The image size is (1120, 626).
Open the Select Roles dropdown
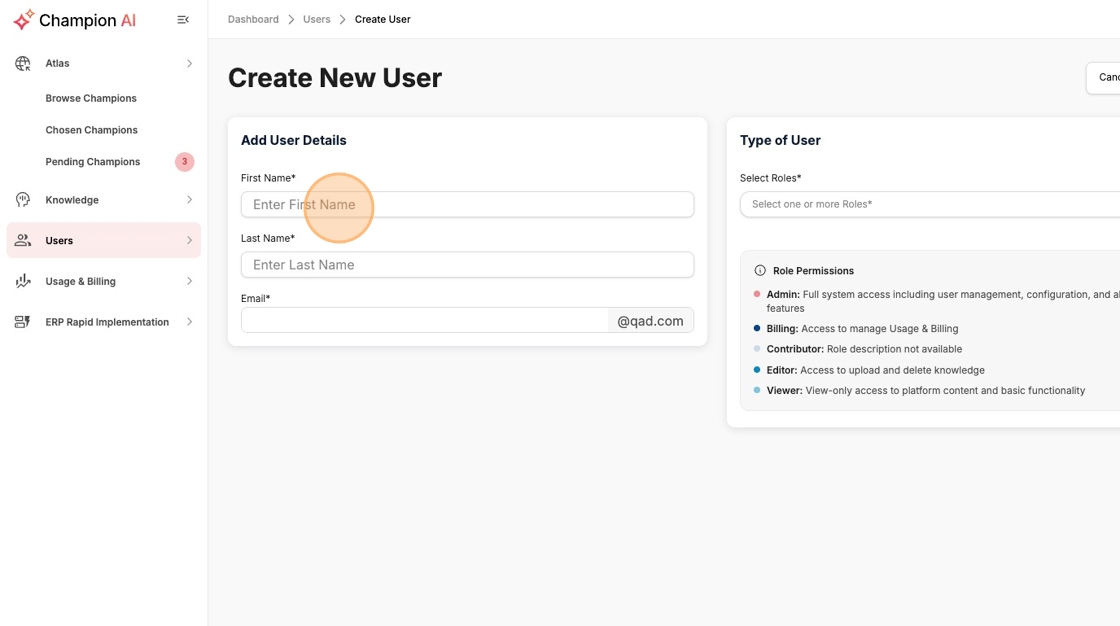tap(930, 204)
